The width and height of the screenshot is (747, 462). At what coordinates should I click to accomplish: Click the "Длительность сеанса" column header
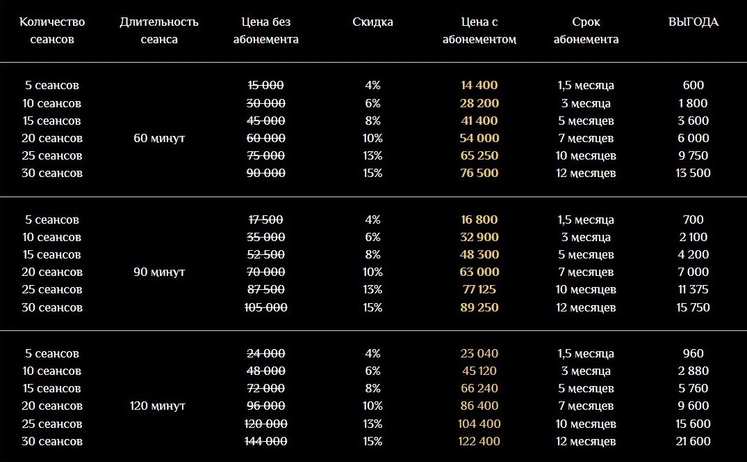(158, 30)
